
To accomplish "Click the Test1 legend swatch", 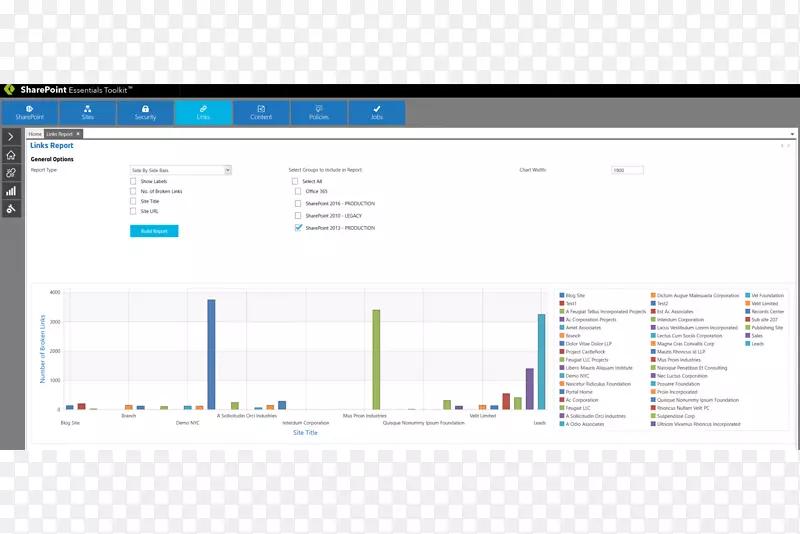I will coord(562,303).
